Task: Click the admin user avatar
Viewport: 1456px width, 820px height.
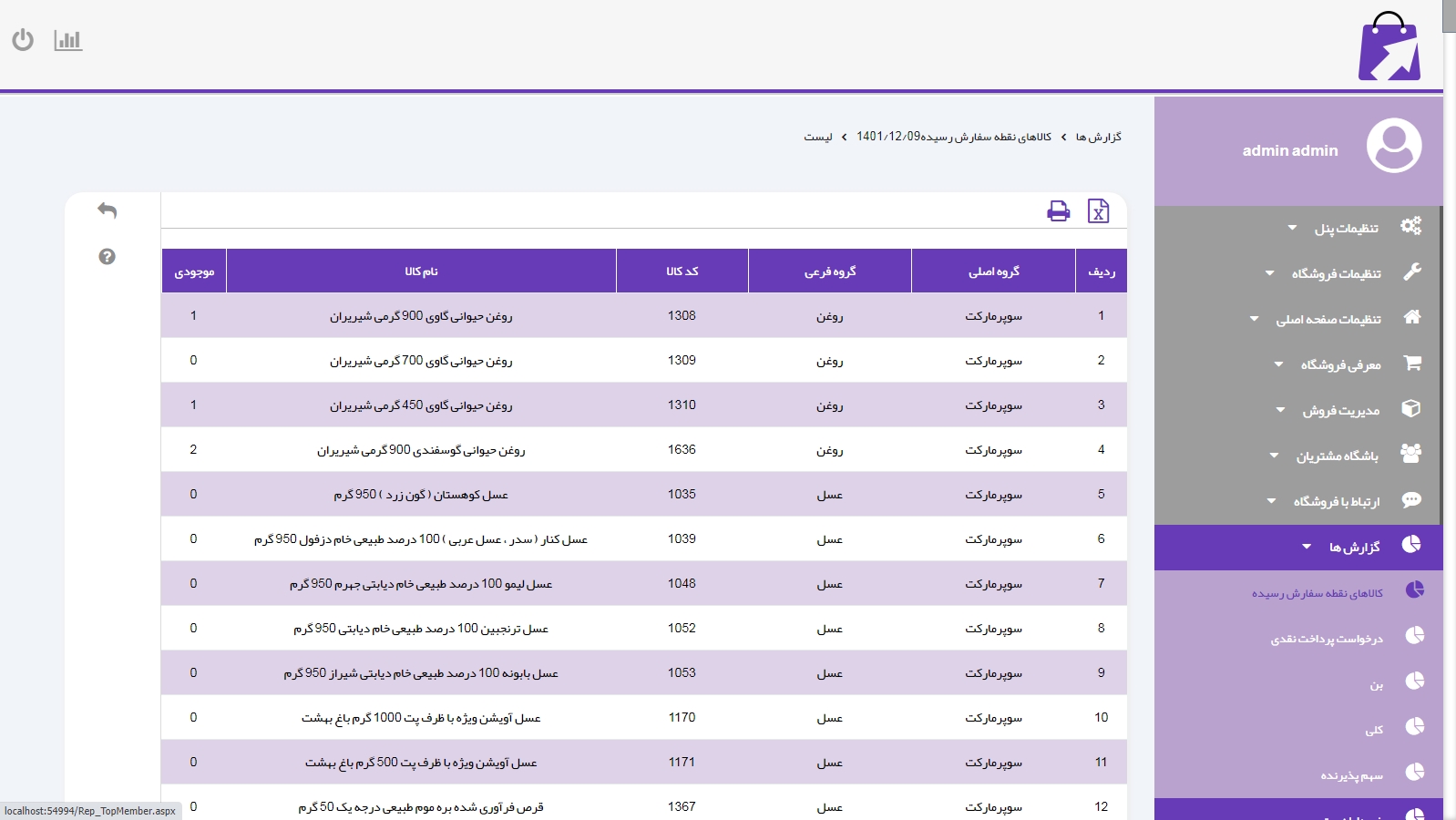Action: click(x=1394, y=145)
